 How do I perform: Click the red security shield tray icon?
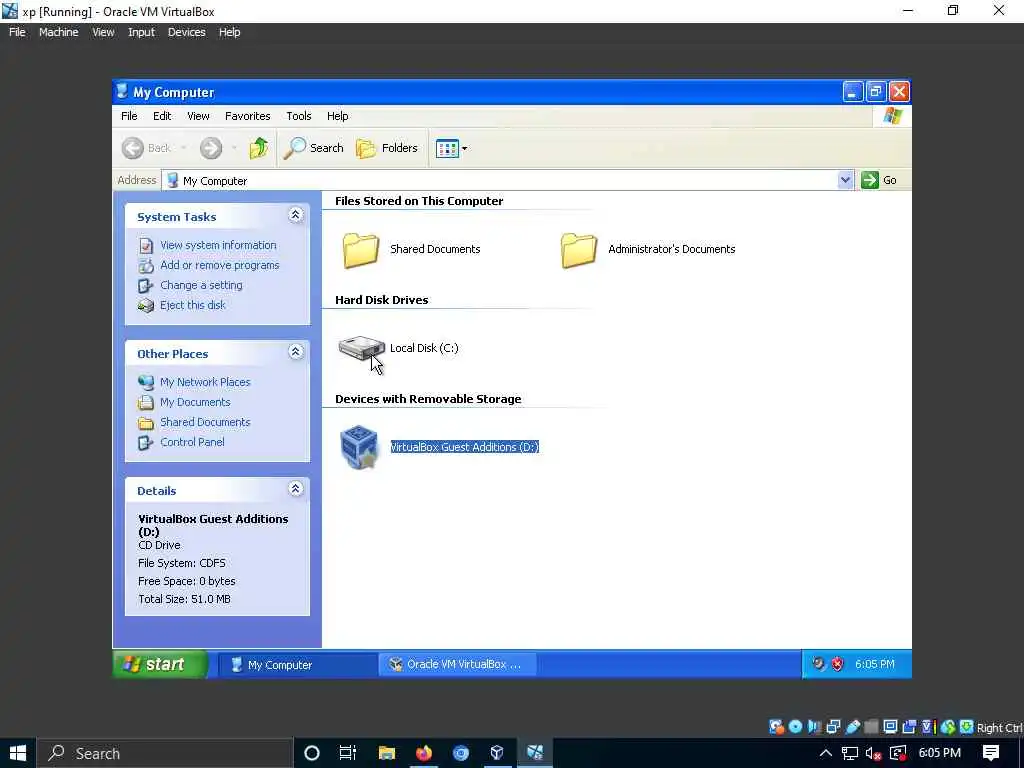(837, 664)
